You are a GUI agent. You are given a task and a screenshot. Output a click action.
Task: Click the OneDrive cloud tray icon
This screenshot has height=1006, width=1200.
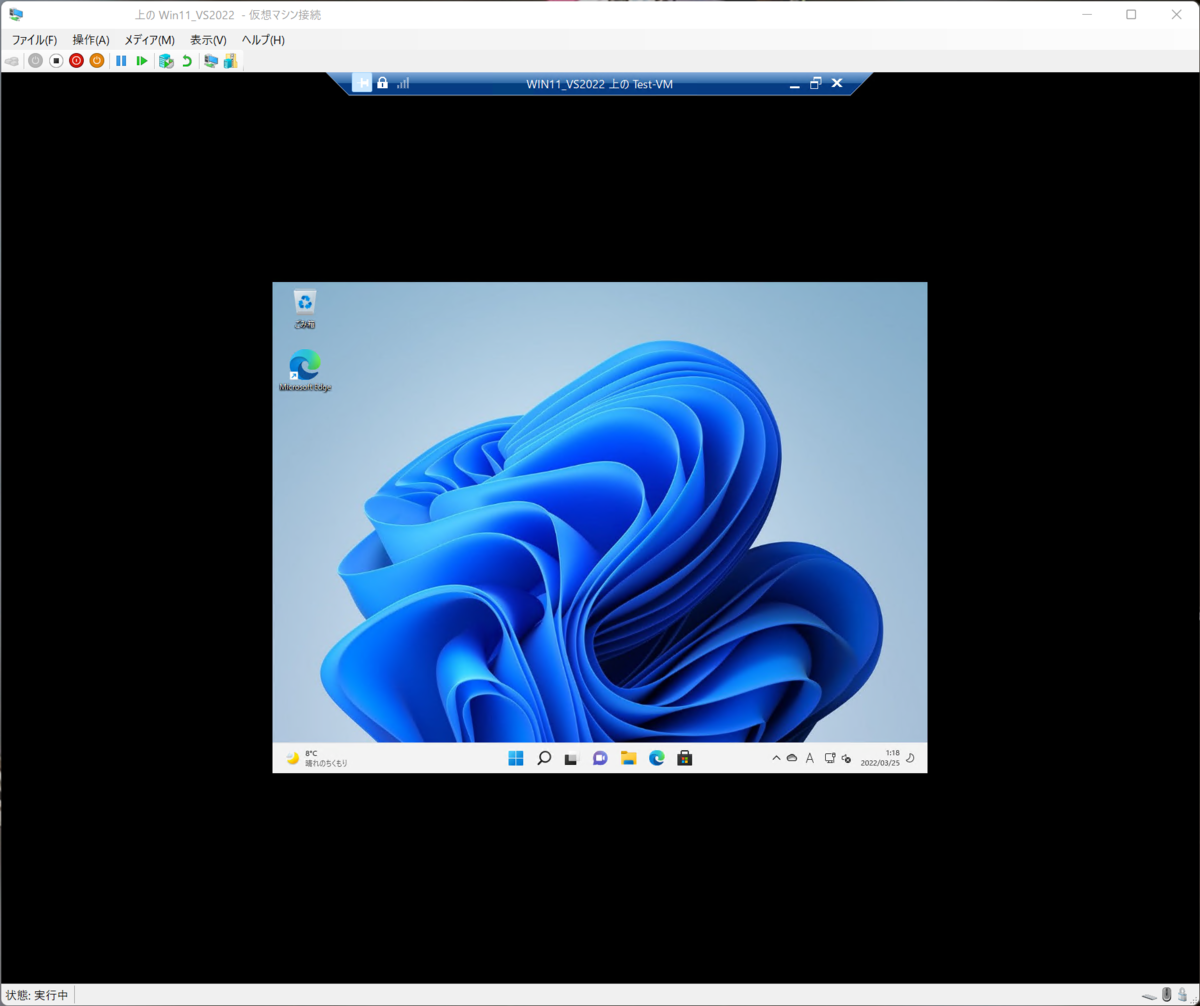coord(792,758)
